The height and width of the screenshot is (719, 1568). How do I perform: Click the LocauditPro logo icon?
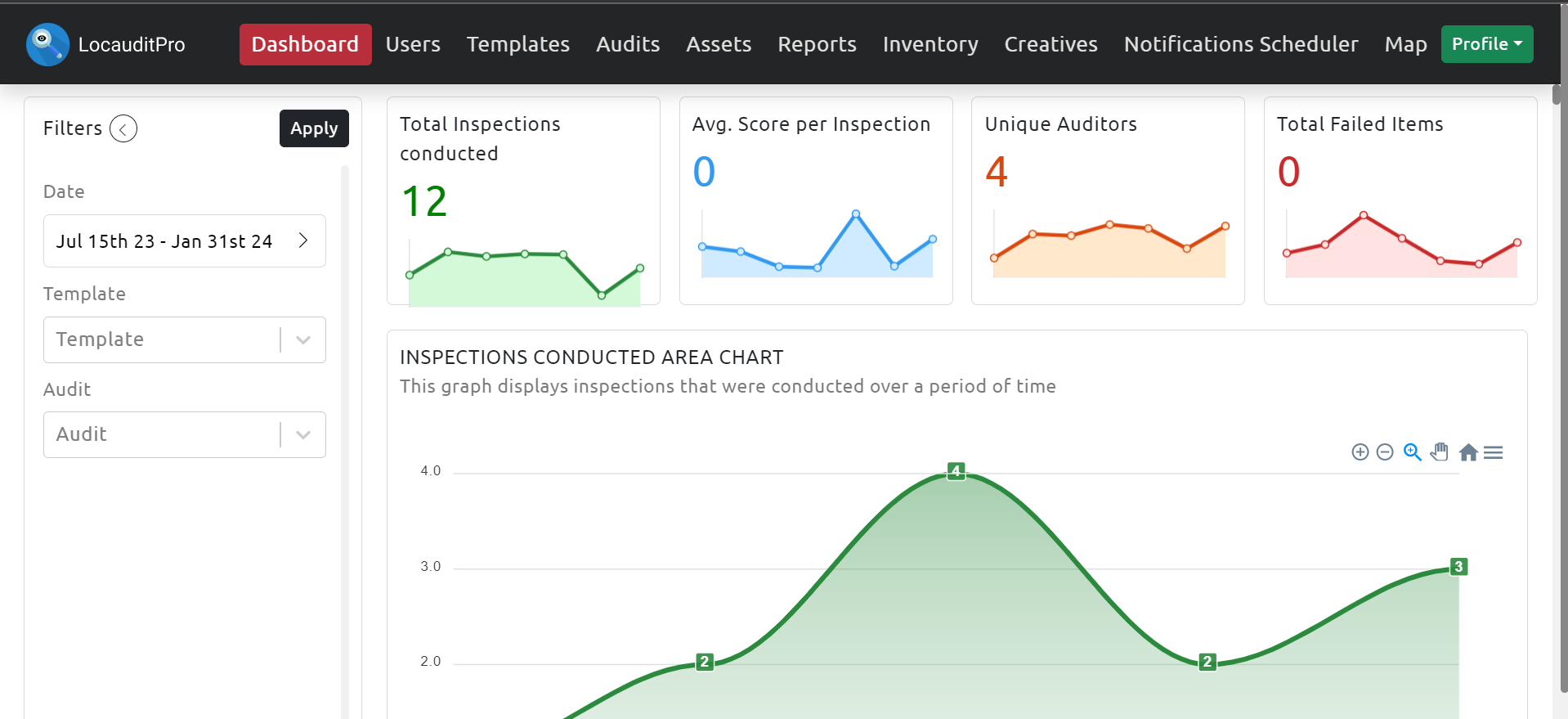pyautogui.click(x=47, y=44)
